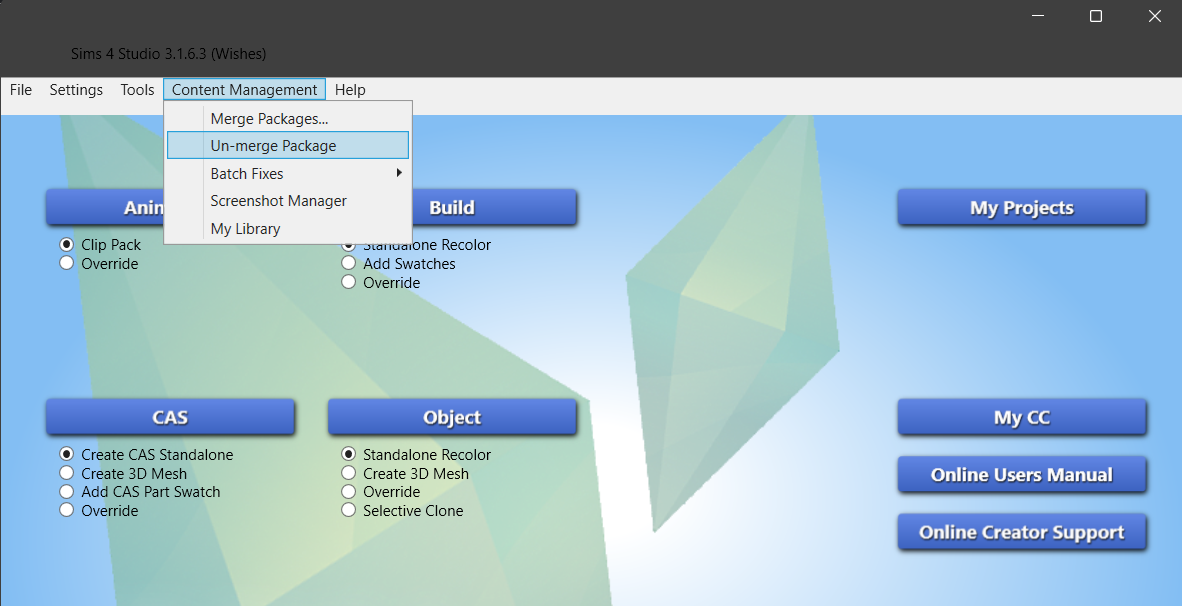This screenshot has width=1182, height=606.
Task: Select Standalone Recolor under Object
Action: [416, 454]
